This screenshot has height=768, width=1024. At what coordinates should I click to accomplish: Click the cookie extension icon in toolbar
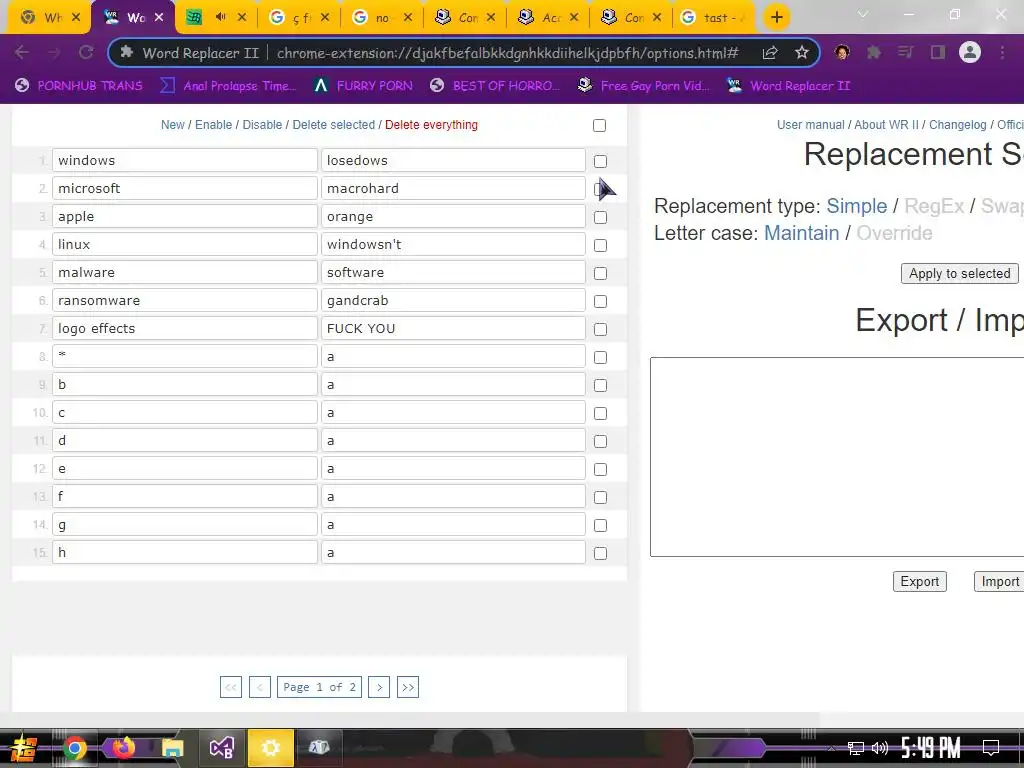(842, 52)
